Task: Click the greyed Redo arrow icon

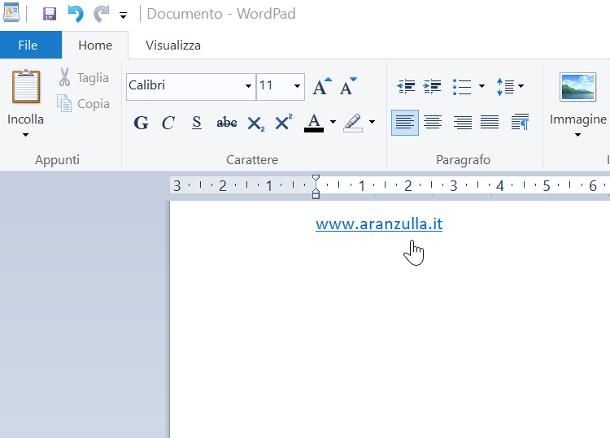Action: click(102, 14)
